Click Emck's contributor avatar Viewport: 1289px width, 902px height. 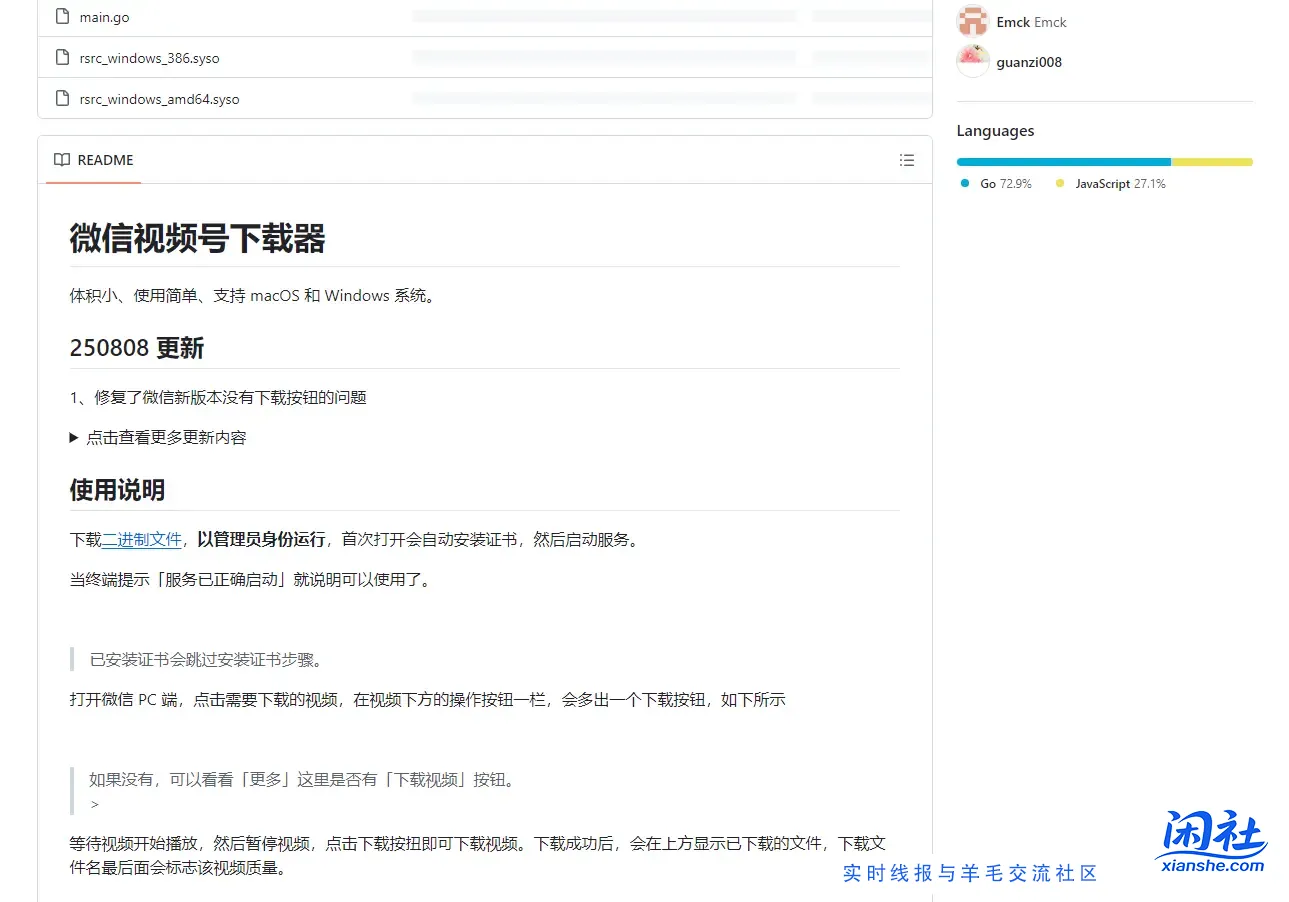[x=971, y=21]
